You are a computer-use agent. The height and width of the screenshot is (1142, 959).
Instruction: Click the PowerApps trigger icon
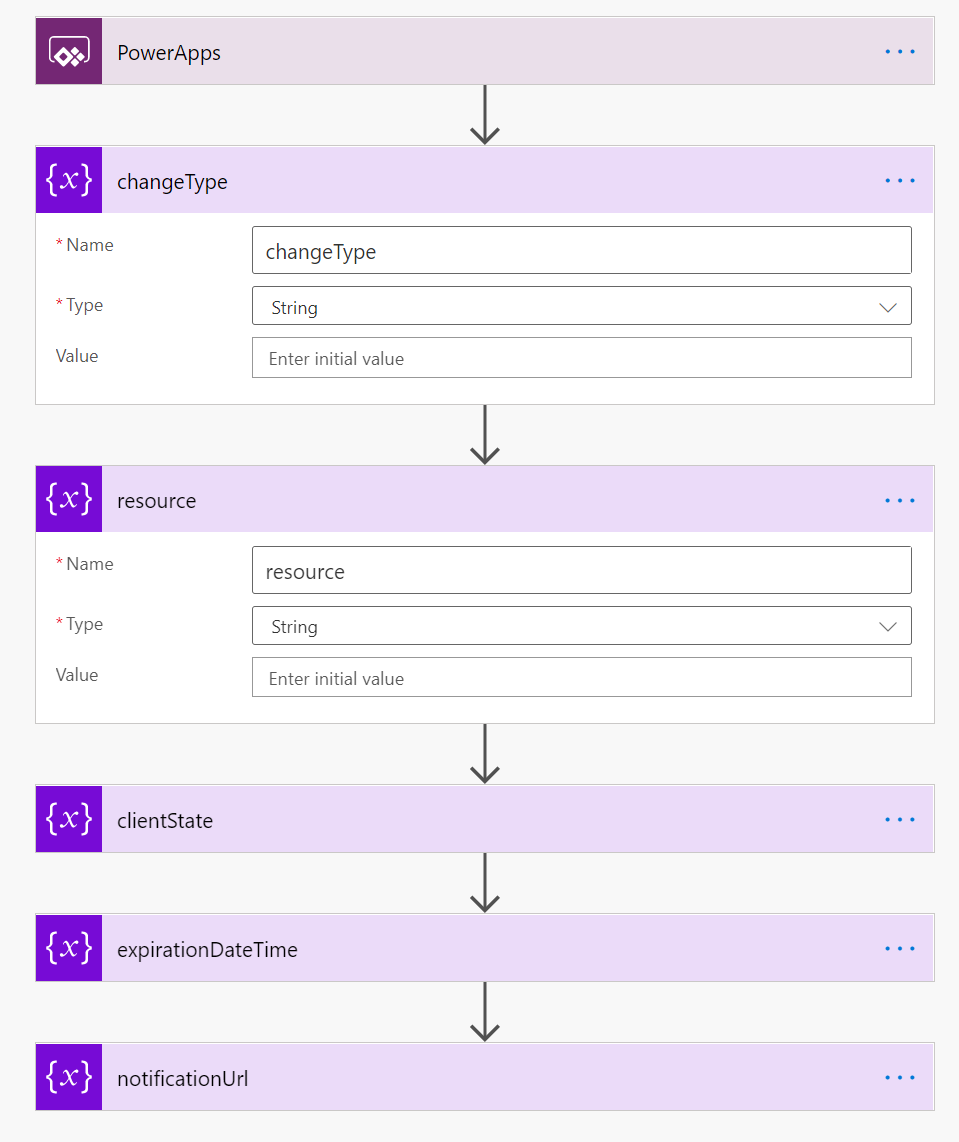69,51
